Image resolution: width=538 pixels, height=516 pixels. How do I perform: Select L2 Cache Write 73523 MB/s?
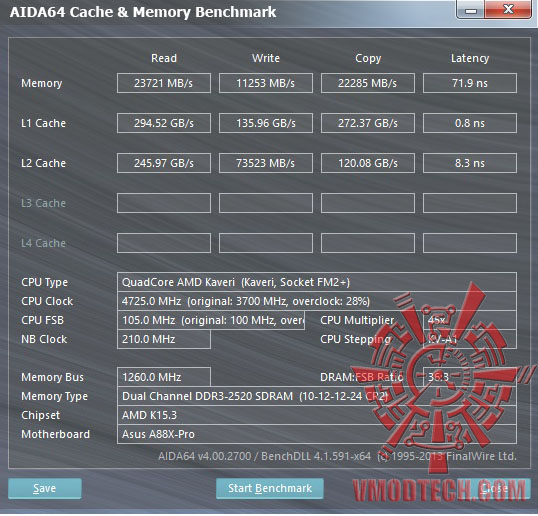pos(266,163)
